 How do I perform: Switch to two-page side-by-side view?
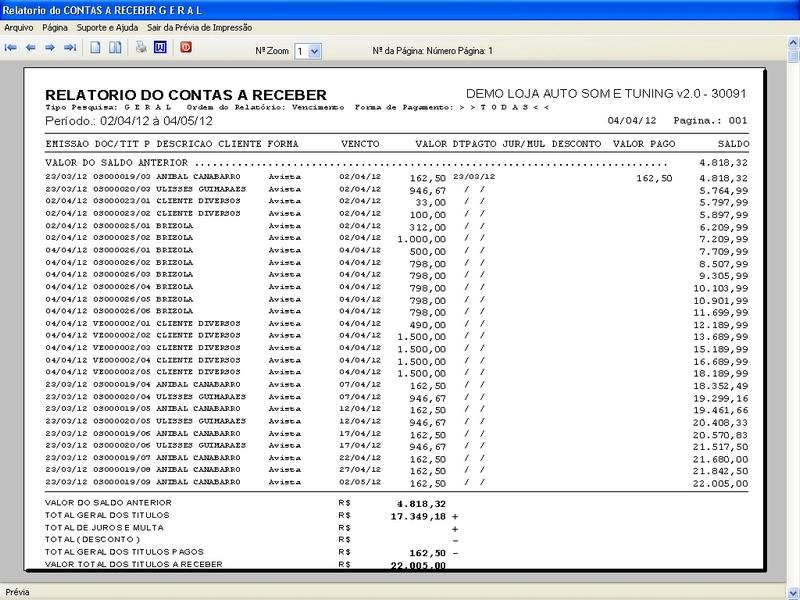(116, 47)
